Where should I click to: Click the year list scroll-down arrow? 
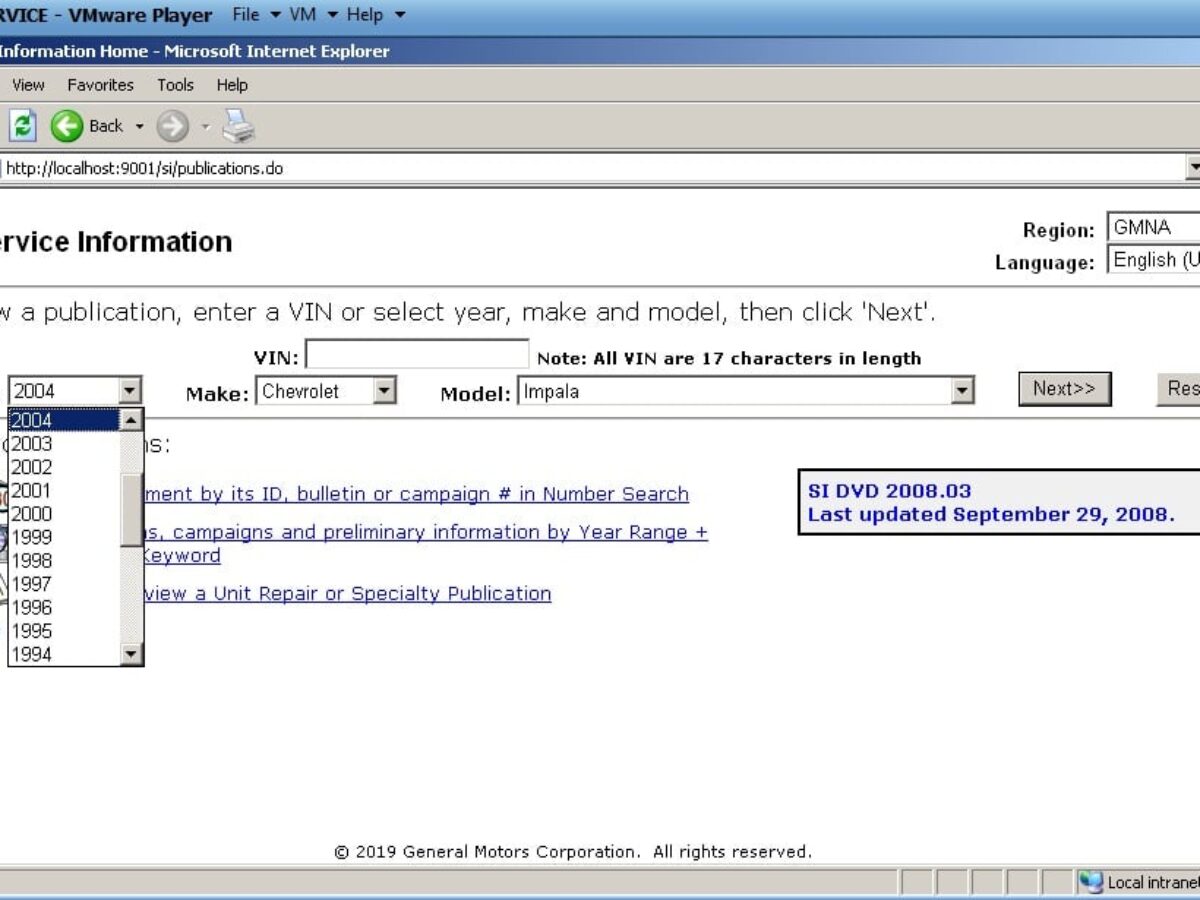tap(132, 654)
